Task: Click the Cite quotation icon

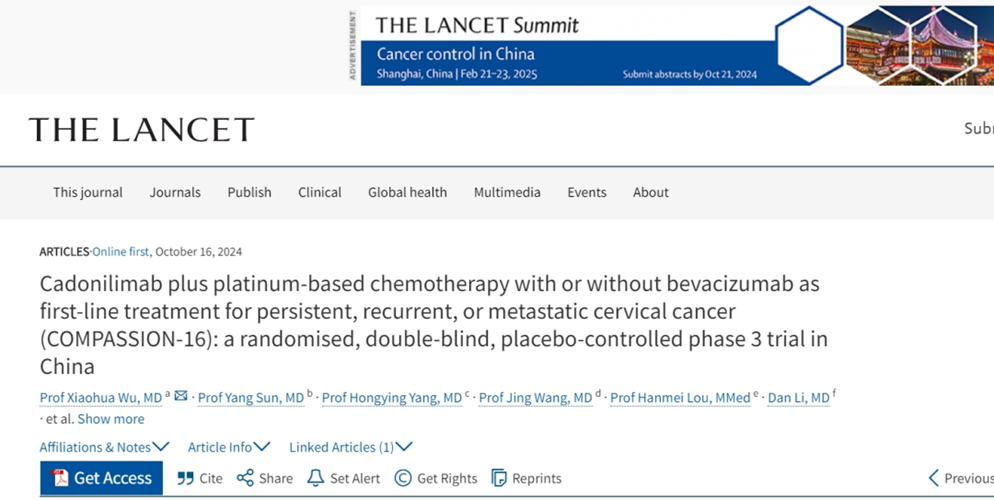Action: (186, 478)
